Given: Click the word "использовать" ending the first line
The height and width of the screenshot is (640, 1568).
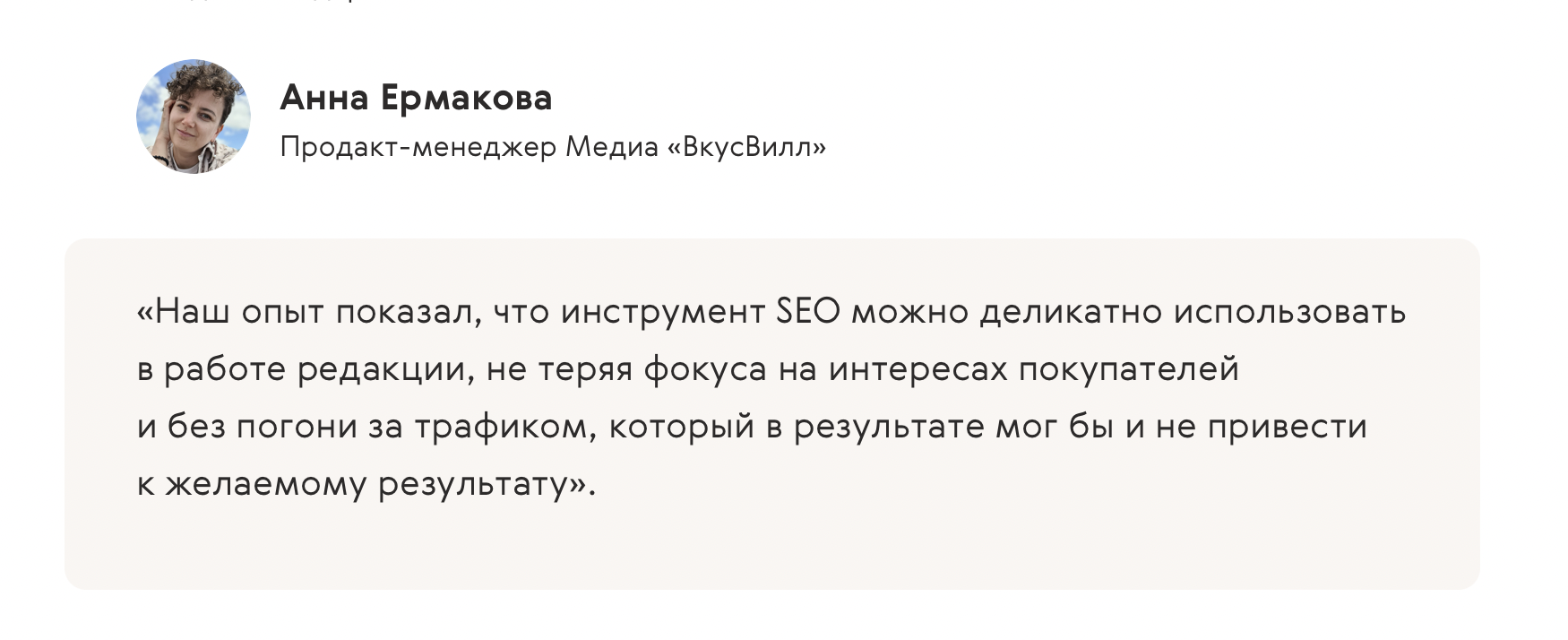Looking at the screenshot, I should (1289, 313).
